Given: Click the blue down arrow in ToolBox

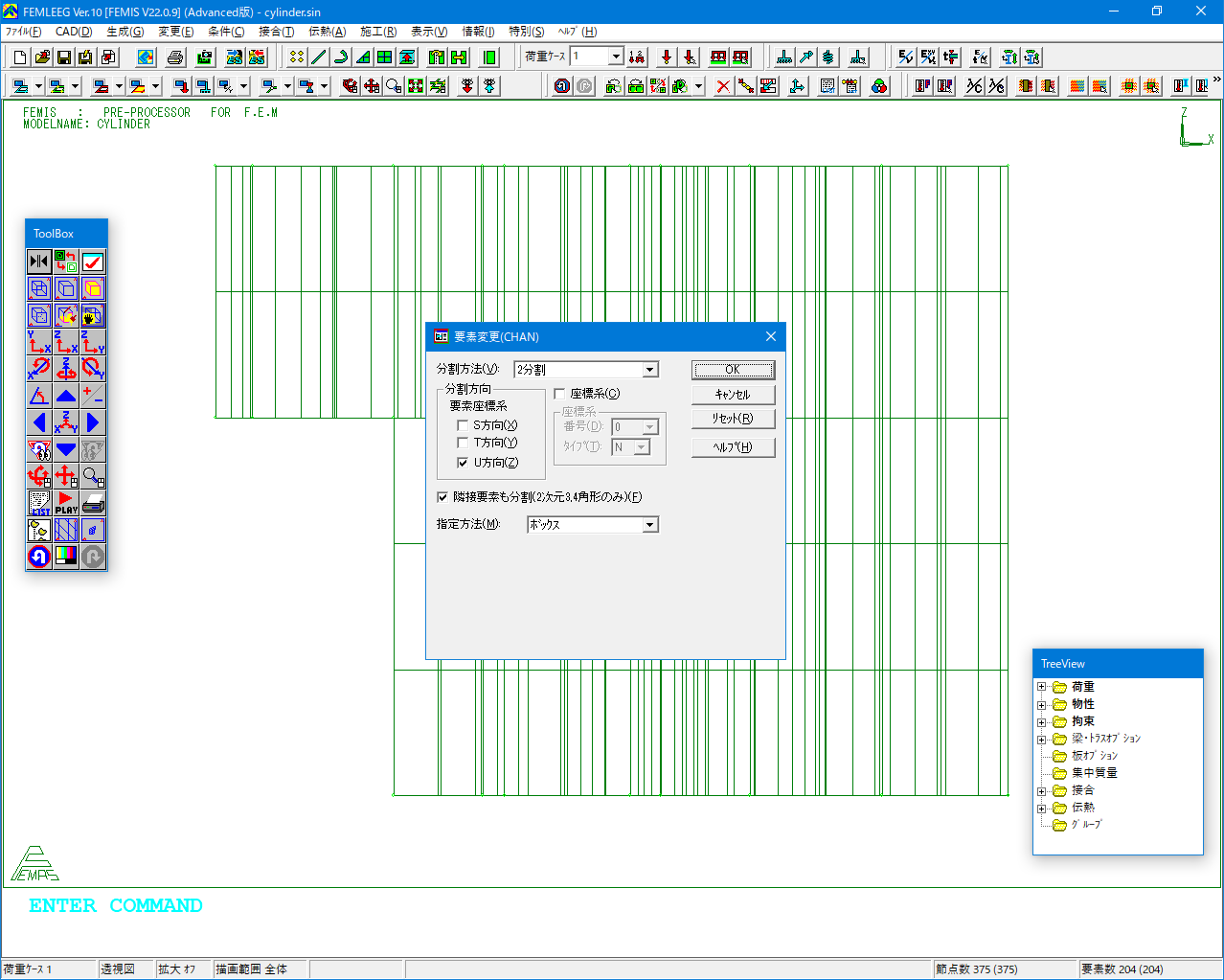Looking at the screenshot, I should 66,449.
